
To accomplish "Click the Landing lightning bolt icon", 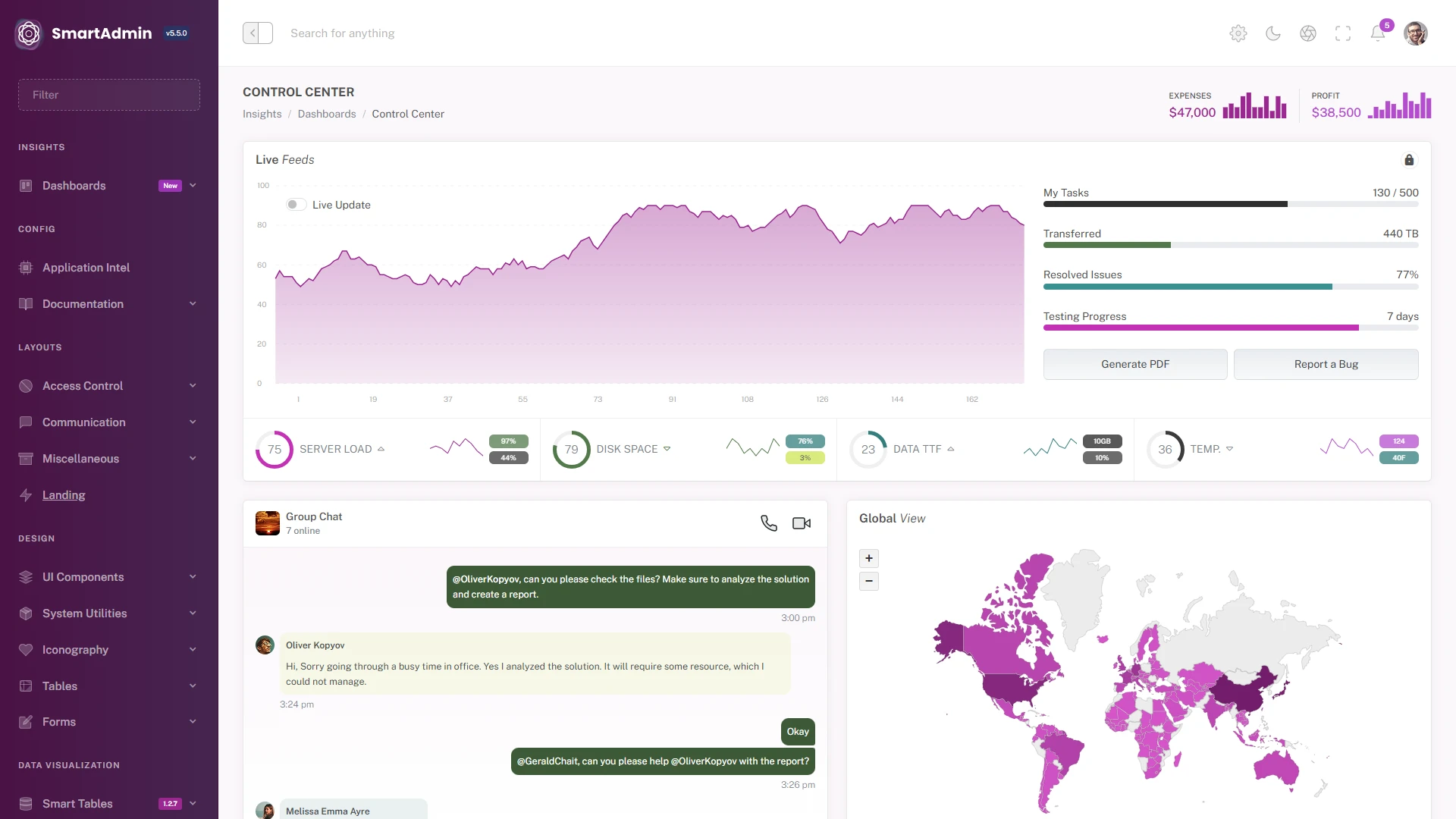I will (26, 495).
